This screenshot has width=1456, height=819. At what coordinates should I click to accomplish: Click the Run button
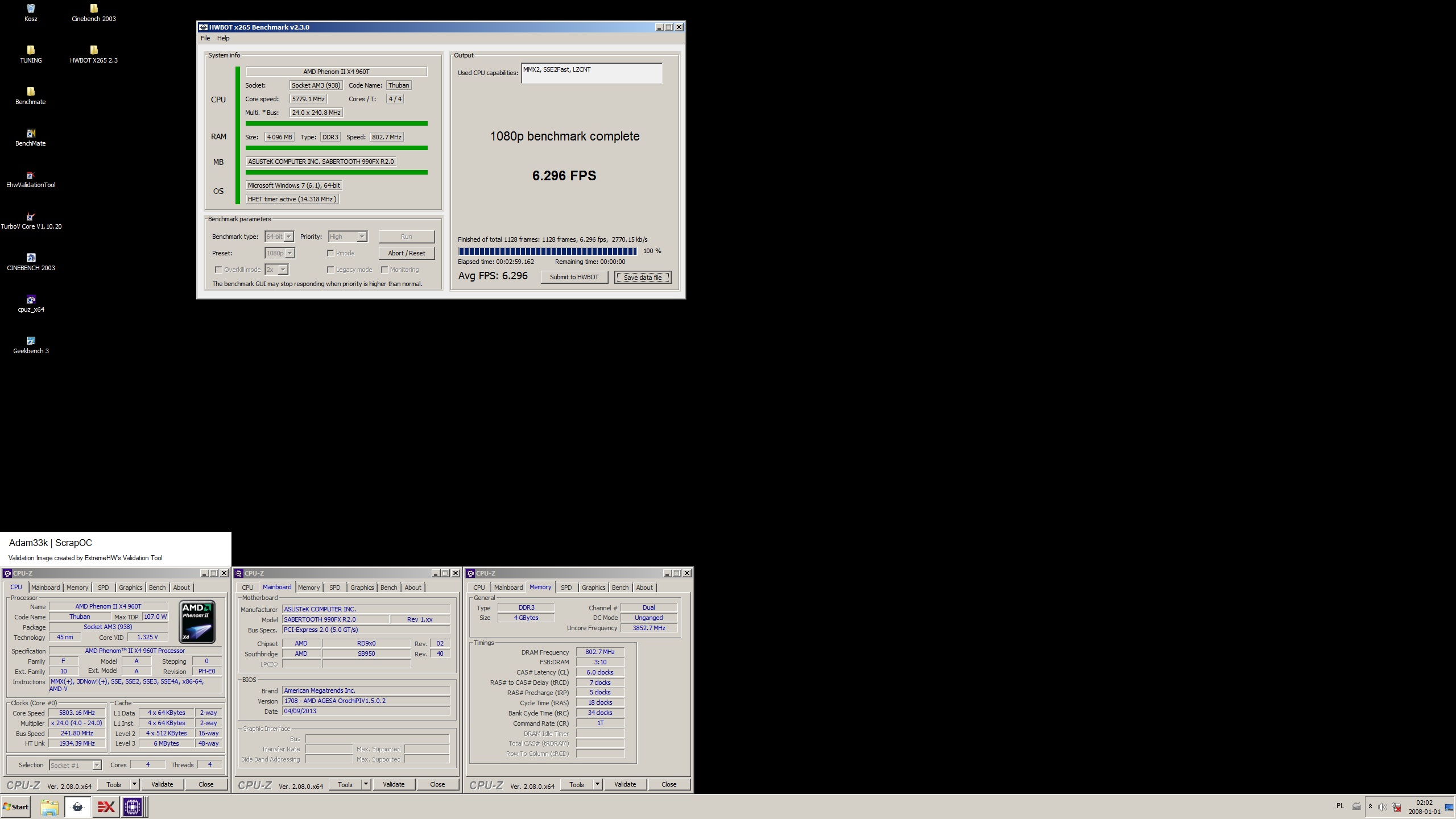(406, 237)
